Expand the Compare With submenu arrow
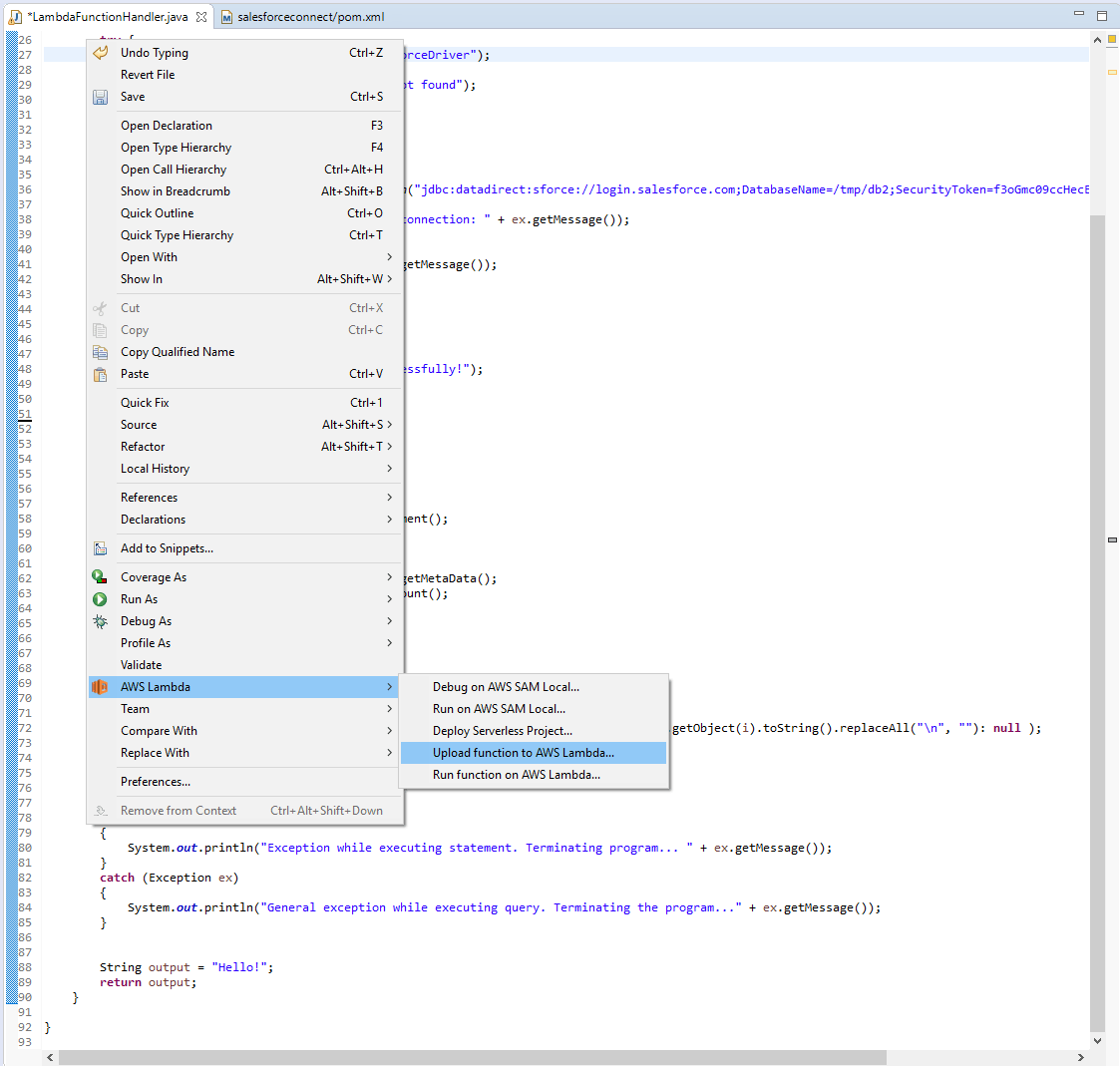The image size is (1120, 1066). pos(389,730)
